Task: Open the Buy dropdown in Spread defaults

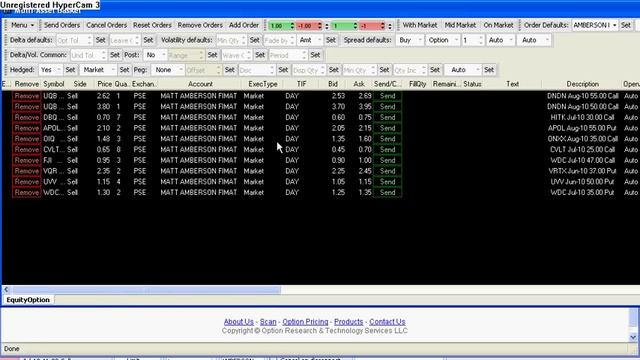Action: click(410, 40)
